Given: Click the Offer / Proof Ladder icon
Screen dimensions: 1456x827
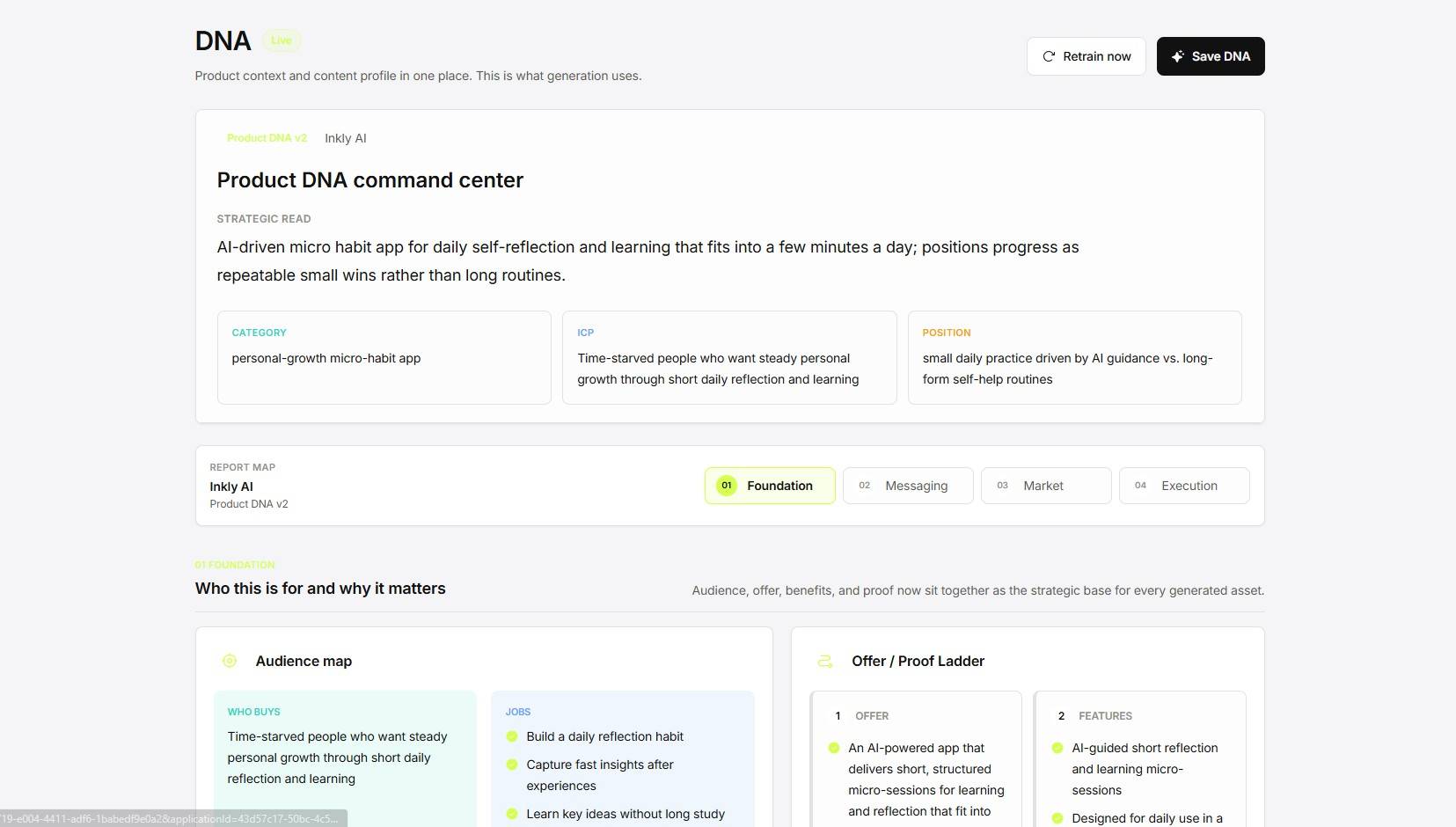Looking at the screenshot, I should pyautogui.click(x=825, y=661).
